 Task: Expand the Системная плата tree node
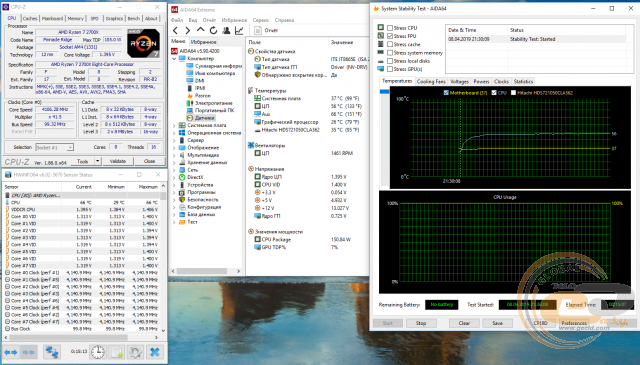pos(174,125)
